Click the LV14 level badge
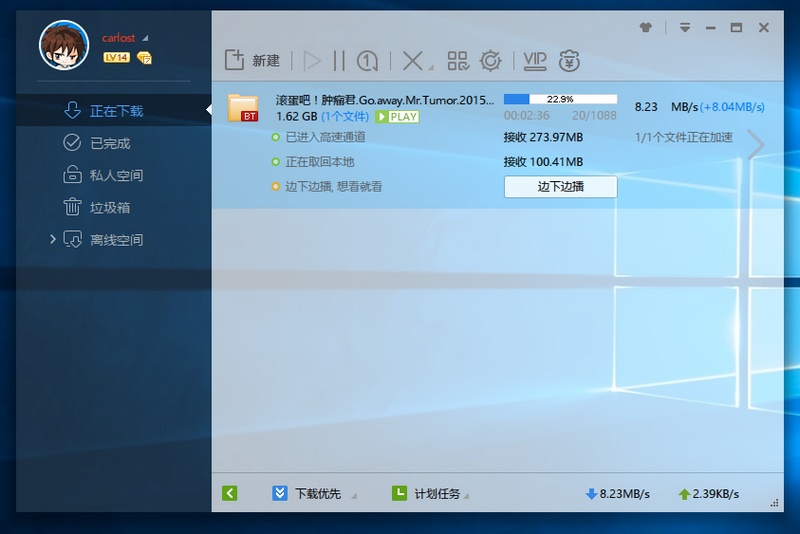This screenshot has width=800, height=534. (x=116, y=57)
